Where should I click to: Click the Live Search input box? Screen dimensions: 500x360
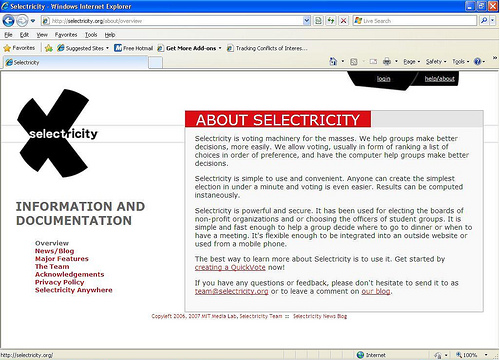click(415, 21)
